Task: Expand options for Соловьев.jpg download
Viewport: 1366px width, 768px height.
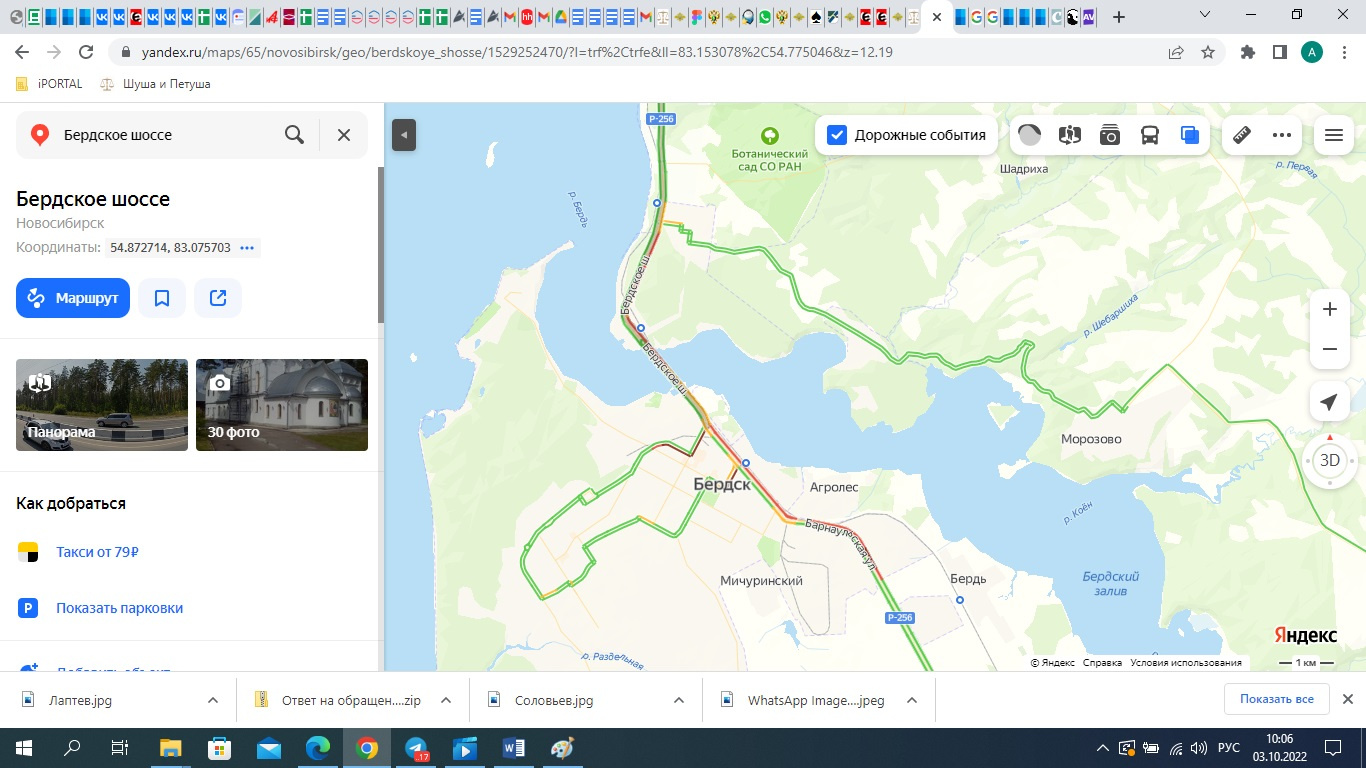Action: [679, 700]
